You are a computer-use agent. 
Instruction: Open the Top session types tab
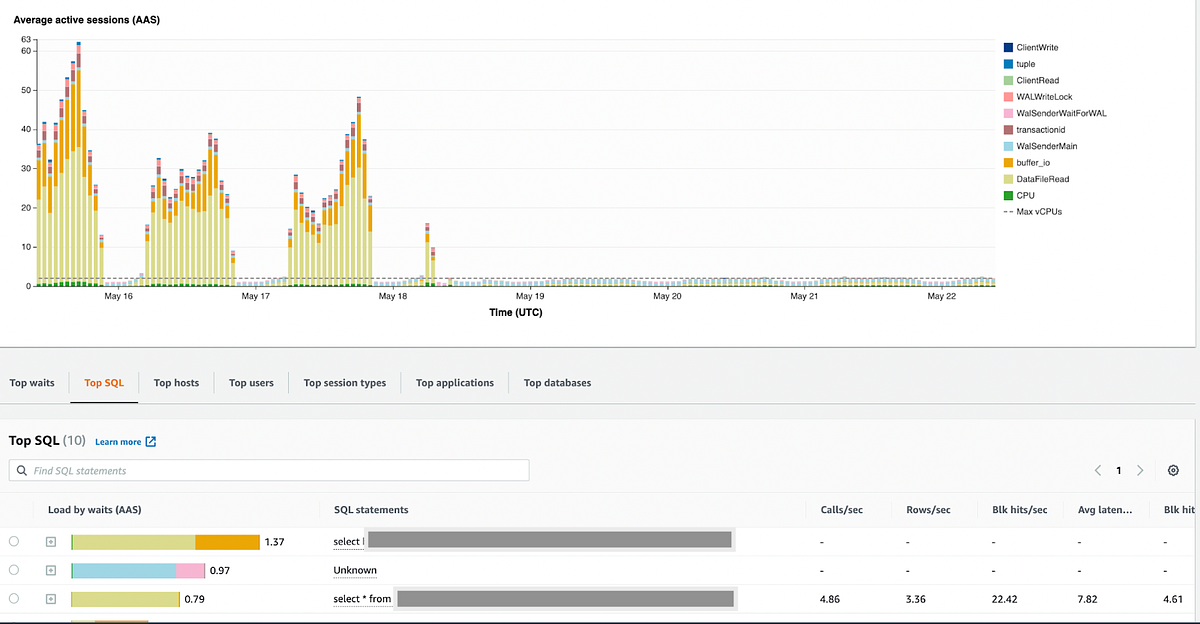344,382
